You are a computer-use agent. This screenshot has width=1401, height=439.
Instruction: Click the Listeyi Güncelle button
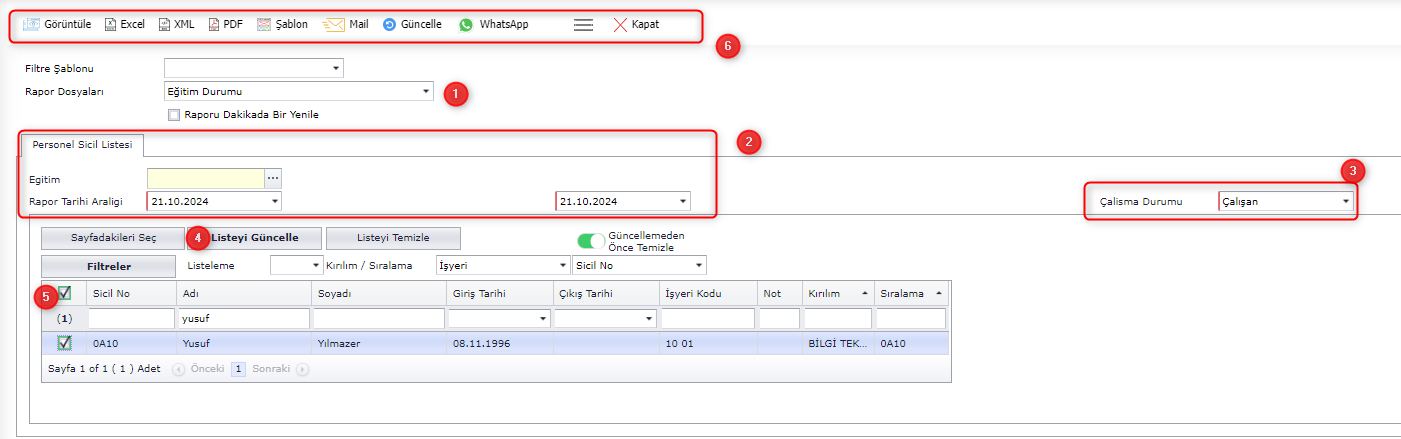(255, 238)
